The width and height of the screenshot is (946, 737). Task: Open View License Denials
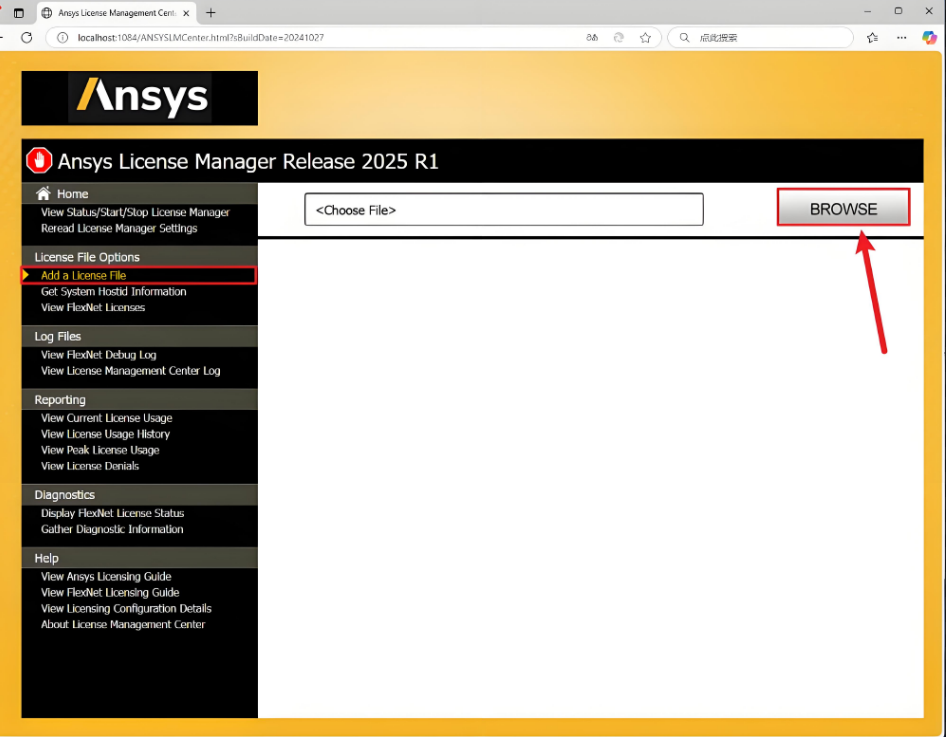coord(90,466)
